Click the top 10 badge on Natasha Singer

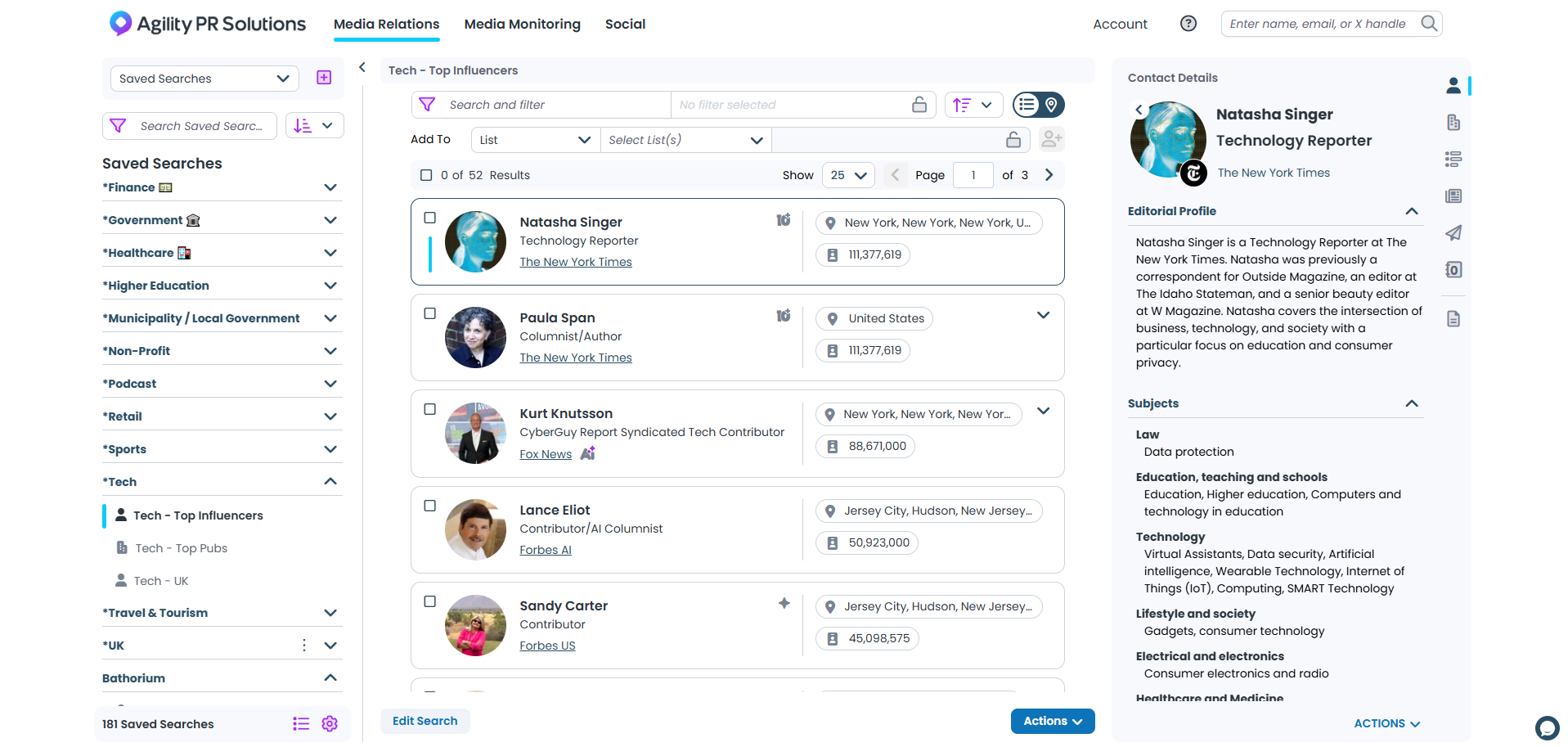(784, 219)
